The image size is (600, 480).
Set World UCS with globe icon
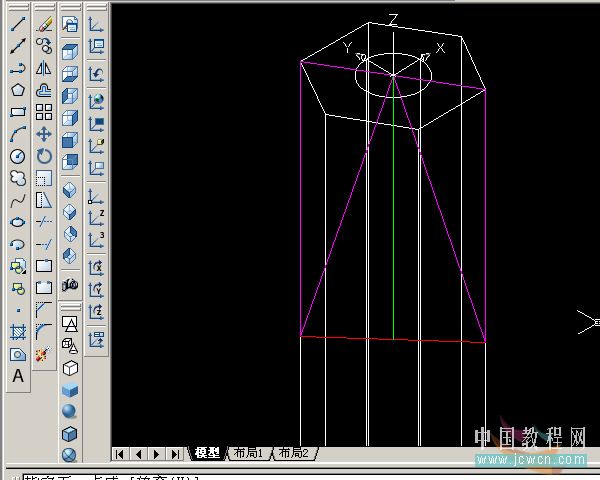96,101
